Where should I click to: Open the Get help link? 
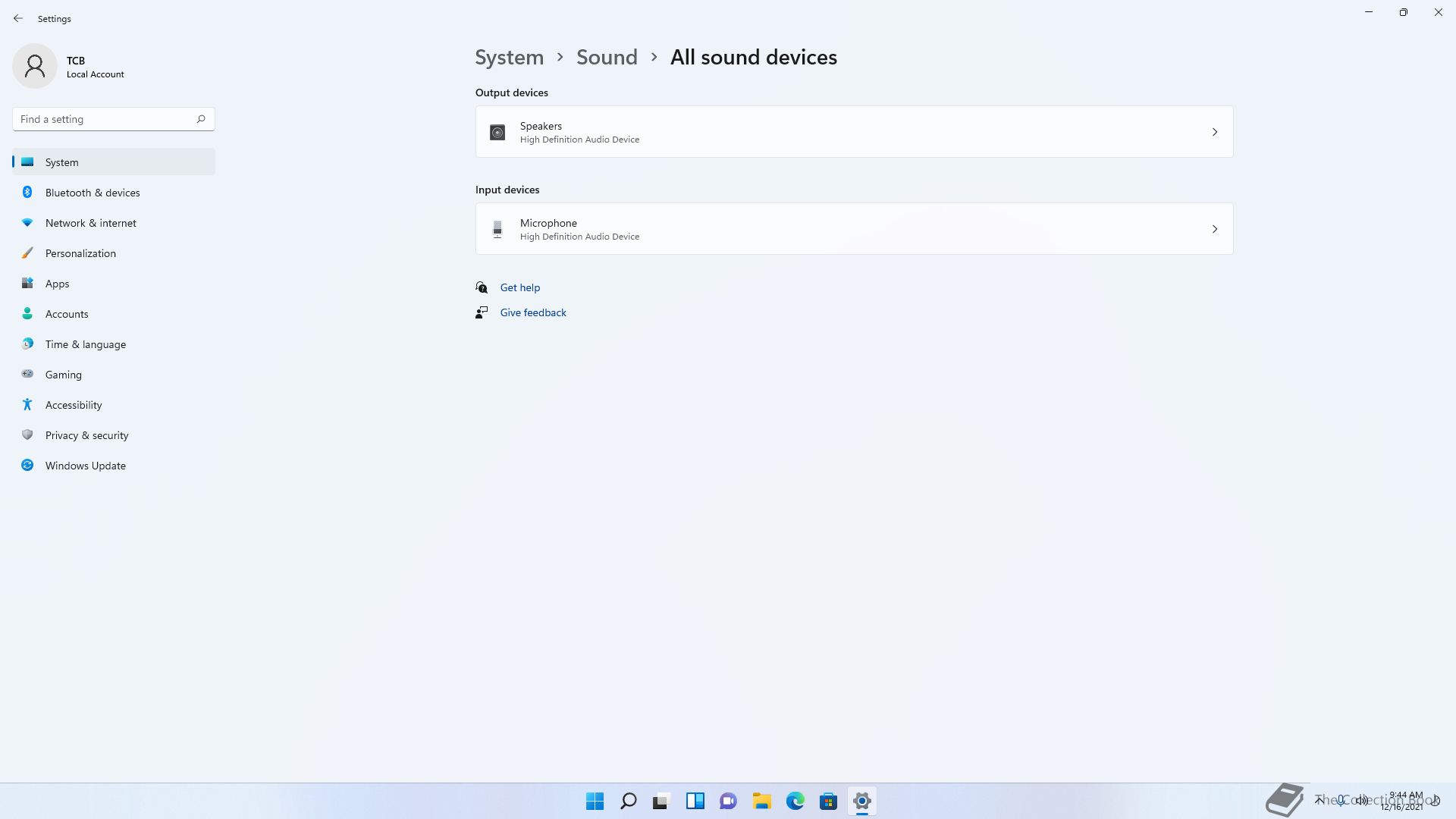click(x=520, y=287)
